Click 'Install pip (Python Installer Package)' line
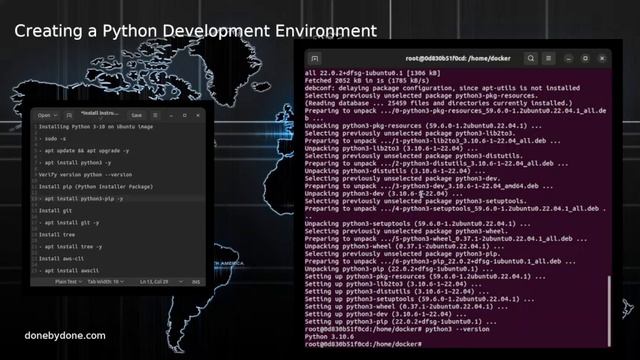Viewport: 640px width, 360px height. [96, 187]
